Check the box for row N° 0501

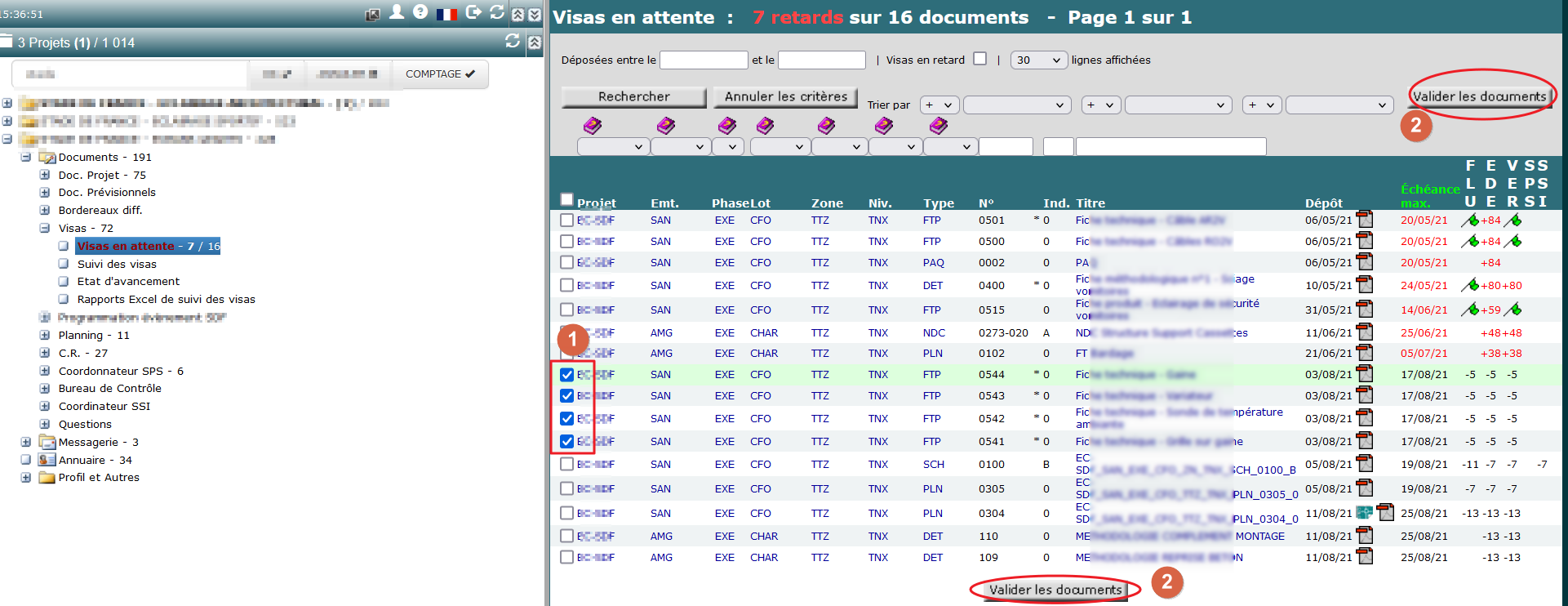point(567,221)
